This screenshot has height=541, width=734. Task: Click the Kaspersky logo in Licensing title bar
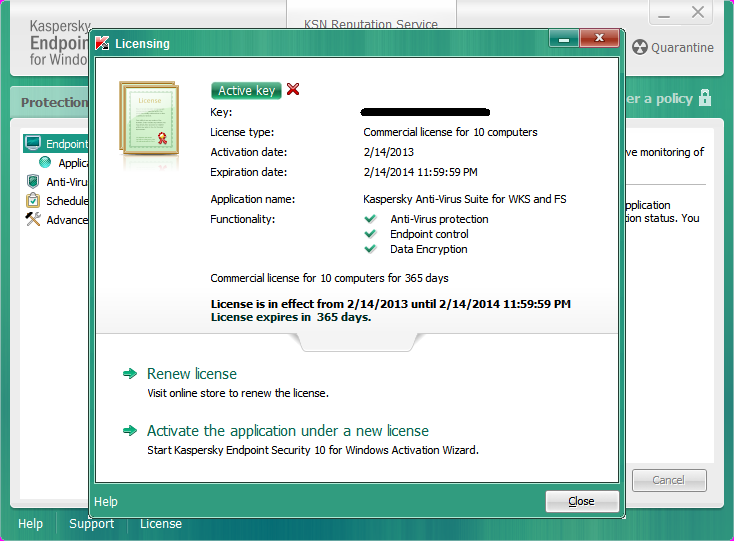tap(102, 43)
